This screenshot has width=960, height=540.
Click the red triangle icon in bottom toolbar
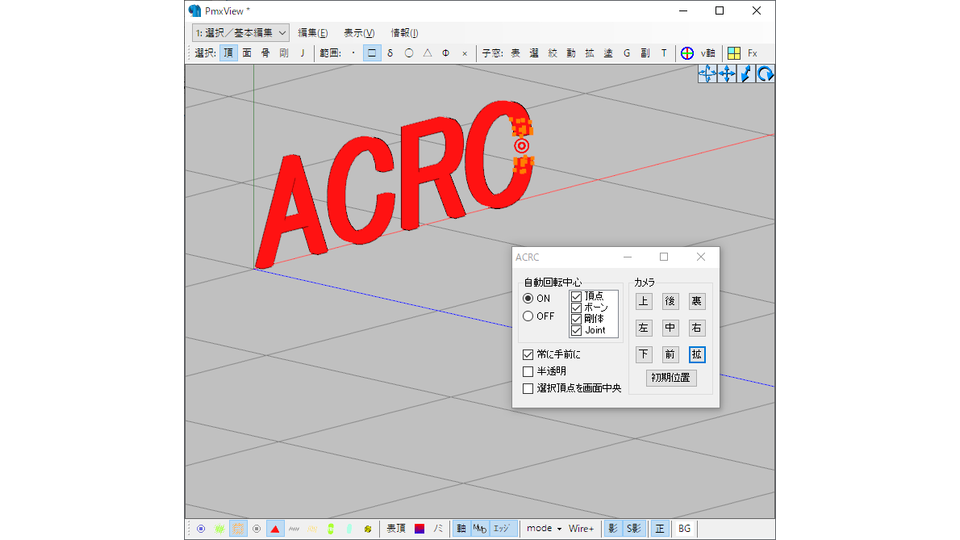pyautogui.click(x=275, y=528)
